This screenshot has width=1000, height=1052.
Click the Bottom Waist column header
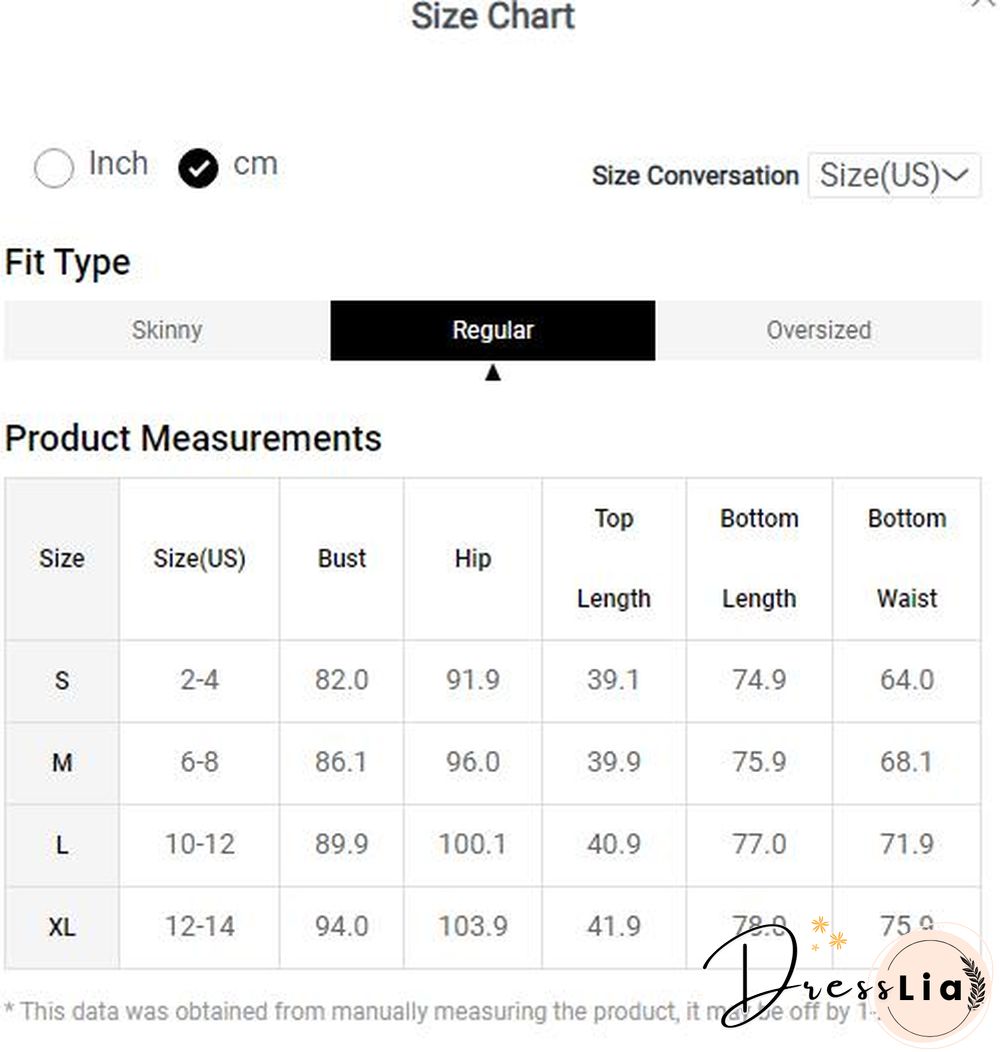point(906,558)
